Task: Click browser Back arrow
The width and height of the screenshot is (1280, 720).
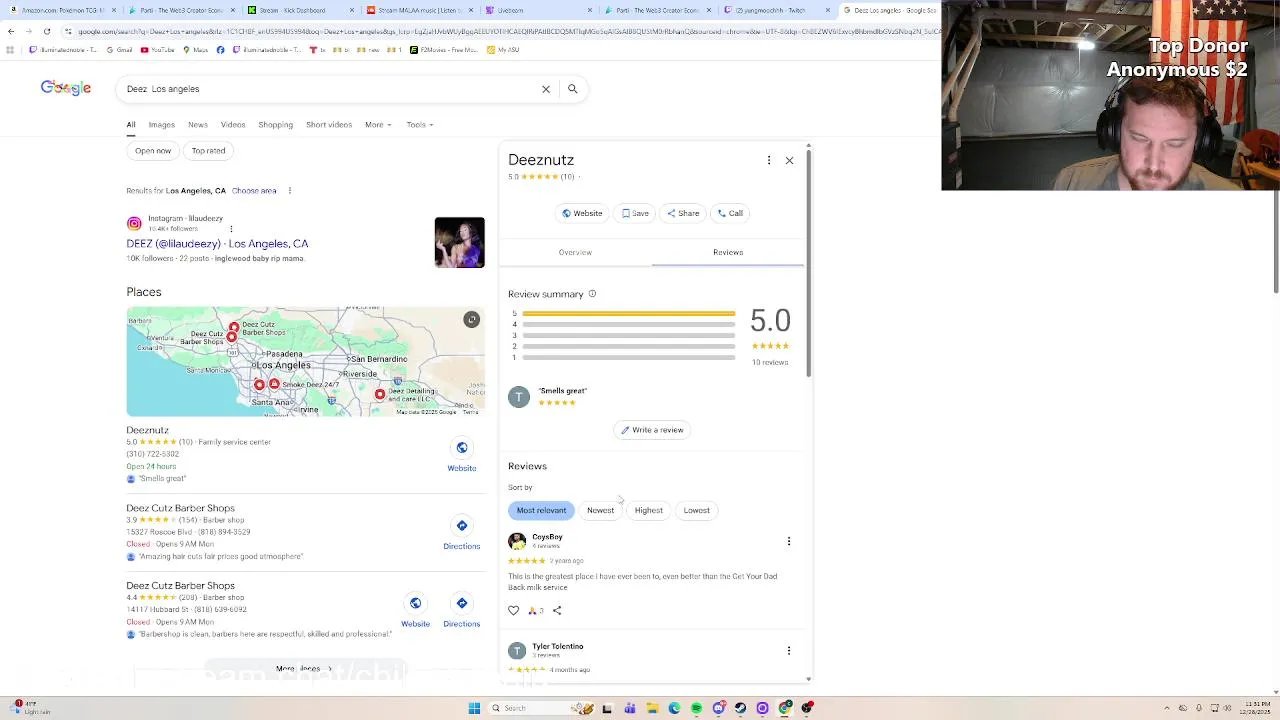Action: tap(11, 31)
